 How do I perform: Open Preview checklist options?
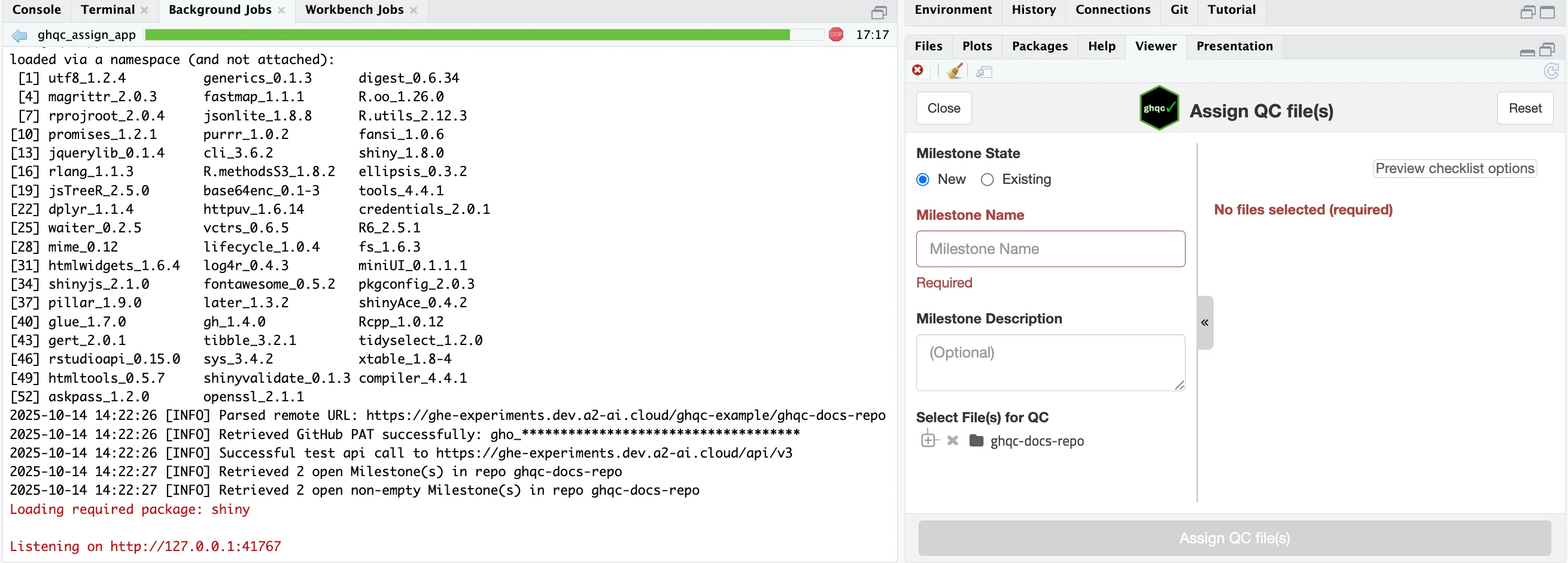click(x=1454, y=169)
